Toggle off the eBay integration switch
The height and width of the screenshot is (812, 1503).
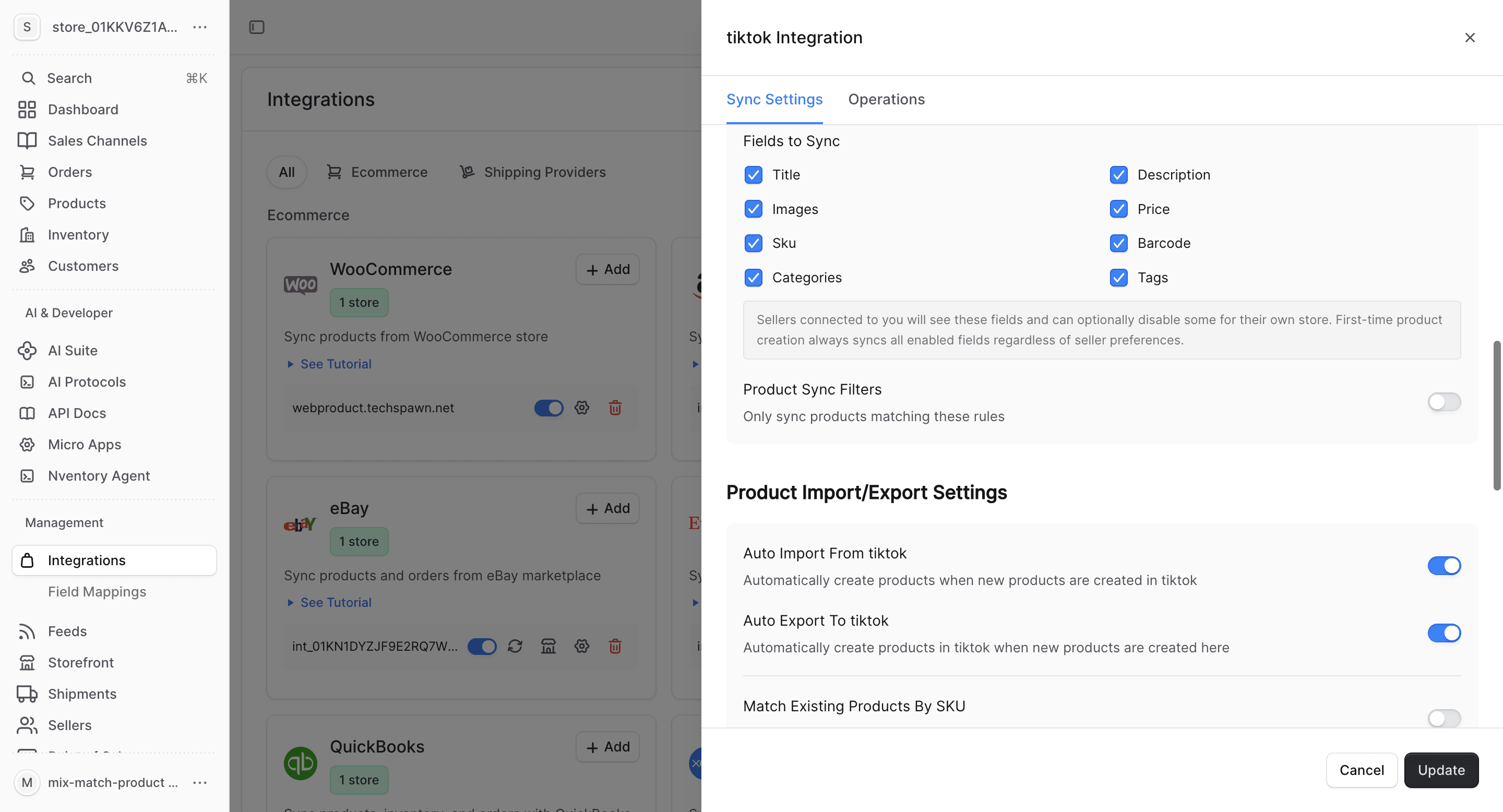pyautogui.click(x=482, y=647)
